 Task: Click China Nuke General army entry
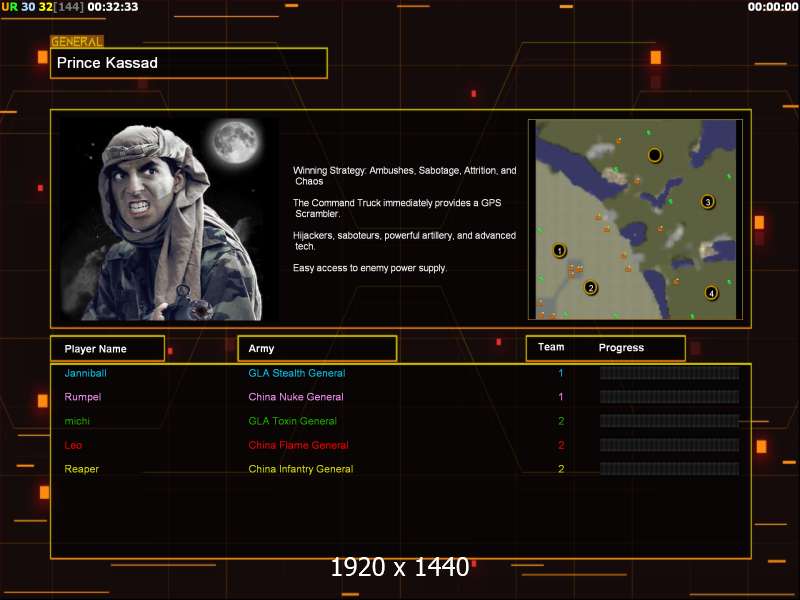click(x=296, y=397)
